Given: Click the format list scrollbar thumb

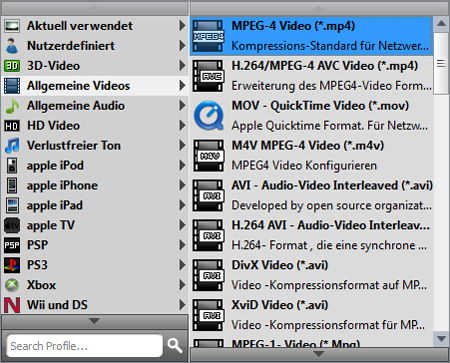Looking at the screenshot, I should coord(441,63).
